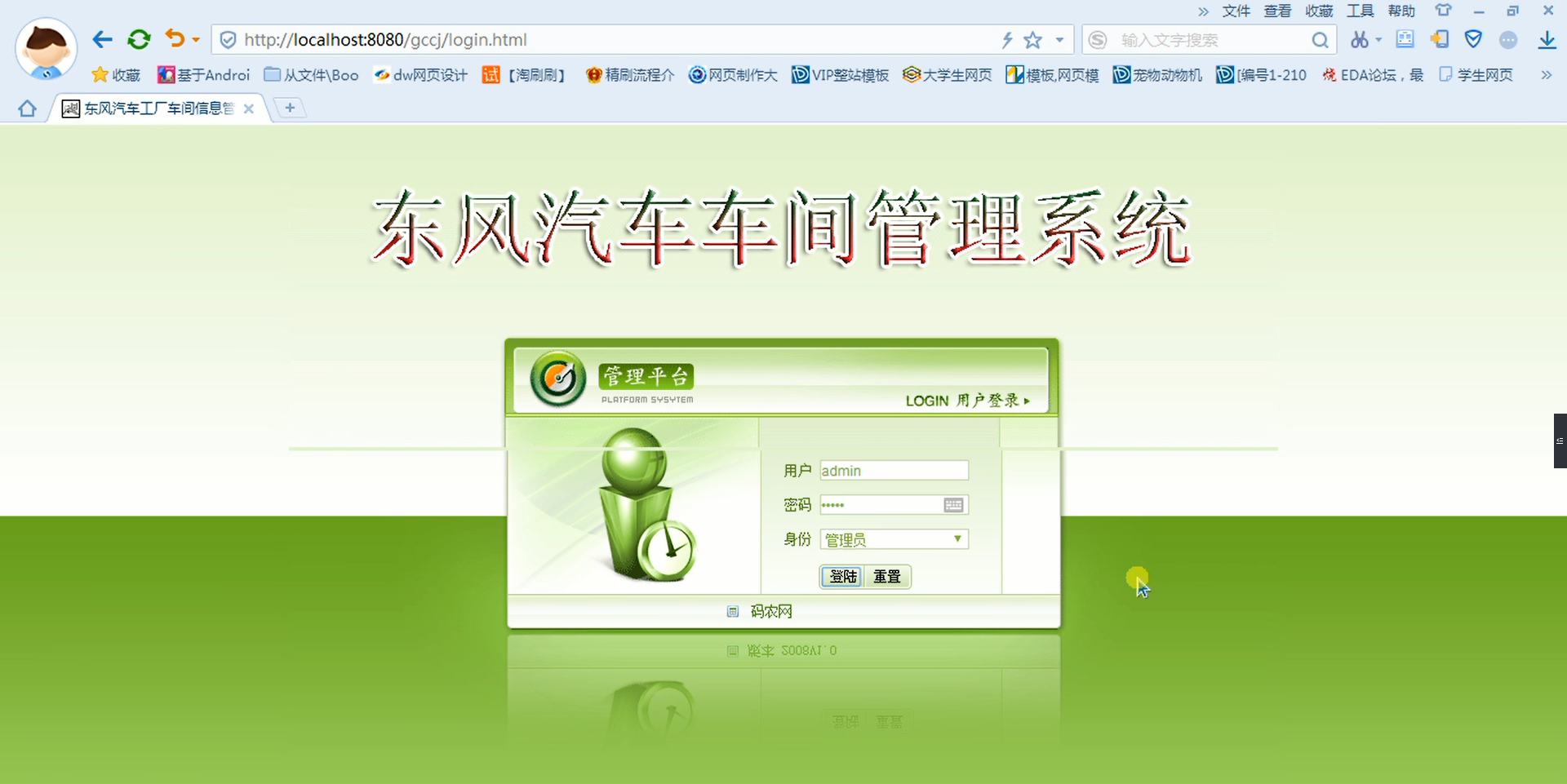Open the 工具 menu
Image resolution: width=1567 pixels, height=784 pixels.
click(x=1360, y=11)
